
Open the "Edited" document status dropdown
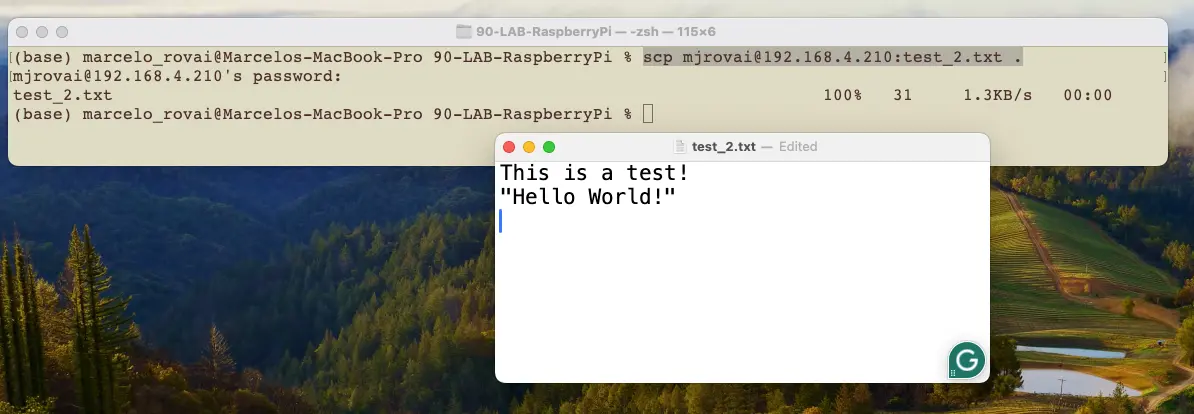point(798,147)
